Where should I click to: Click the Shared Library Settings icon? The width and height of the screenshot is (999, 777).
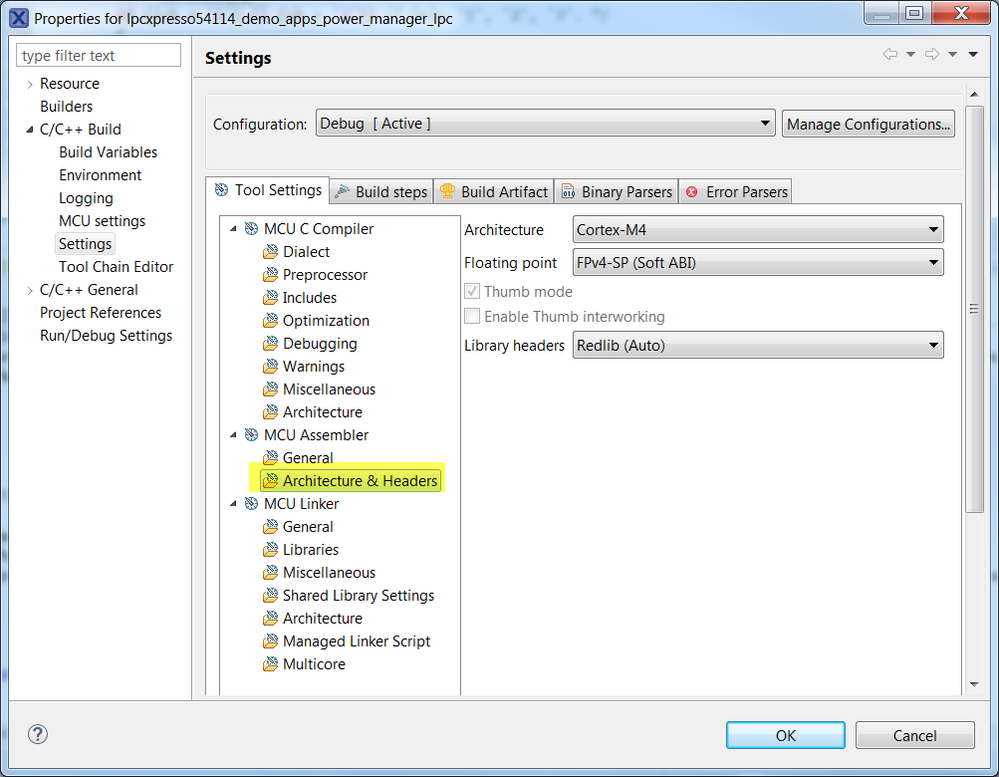271,595
